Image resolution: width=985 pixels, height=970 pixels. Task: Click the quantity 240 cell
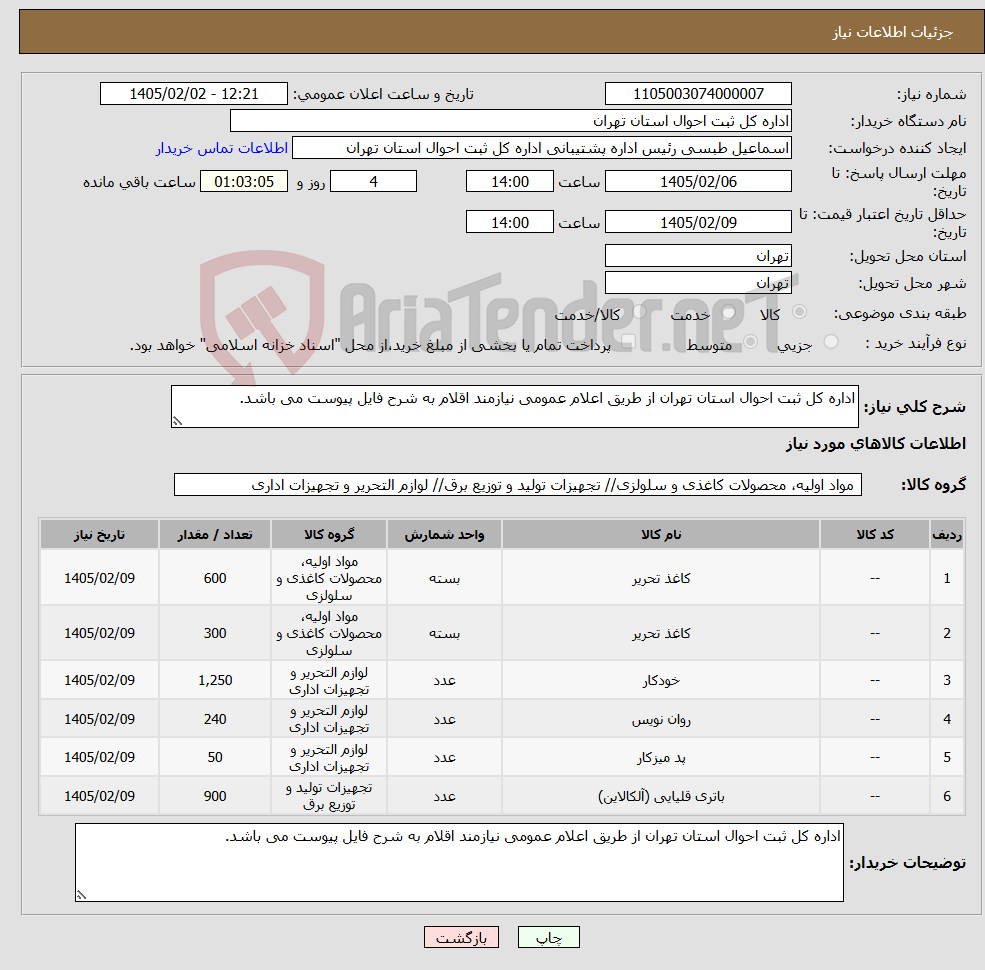pyautogui.click(x=215, y=719)
